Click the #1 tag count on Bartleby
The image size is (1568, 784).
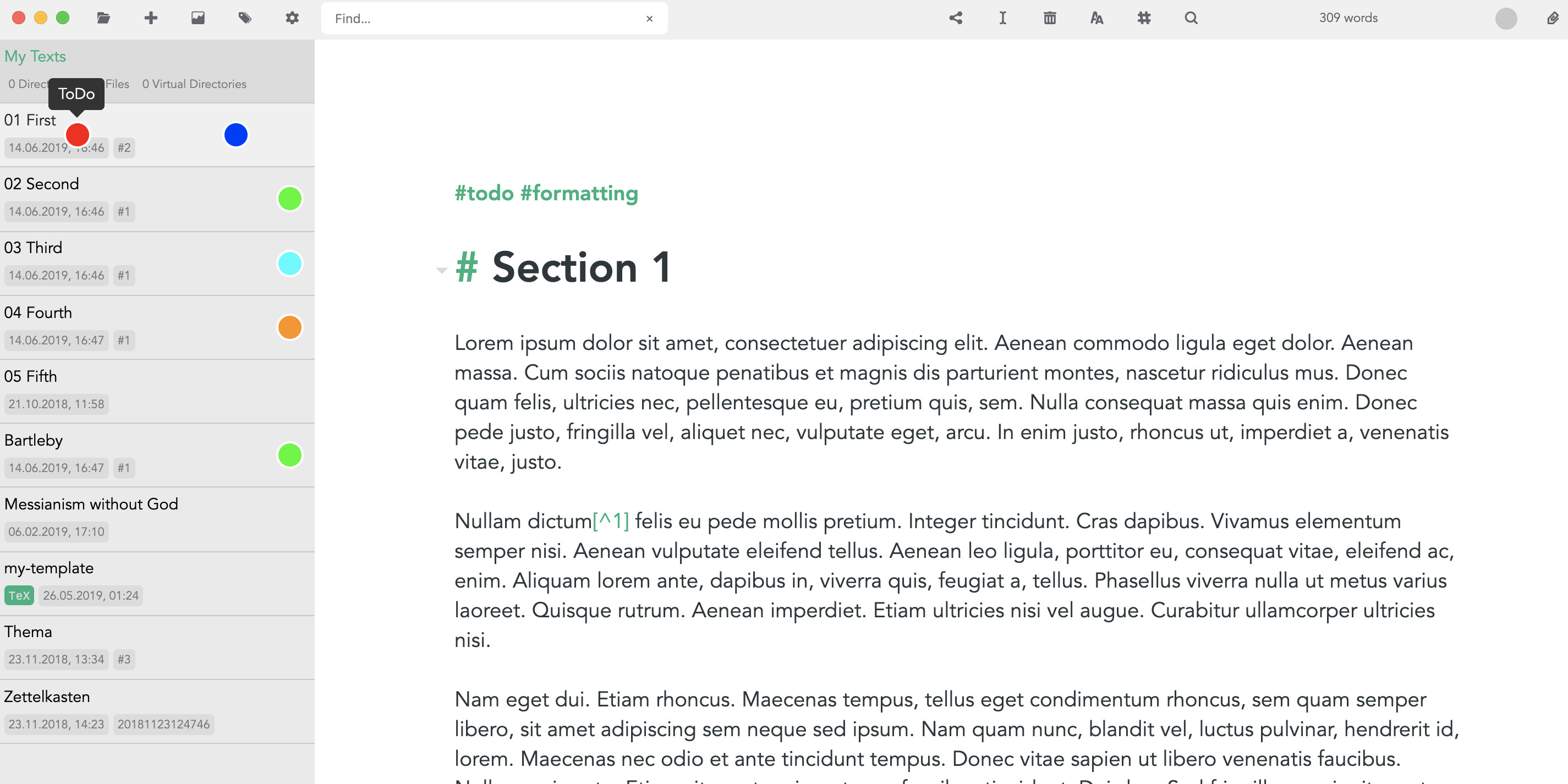click(124, 467)
